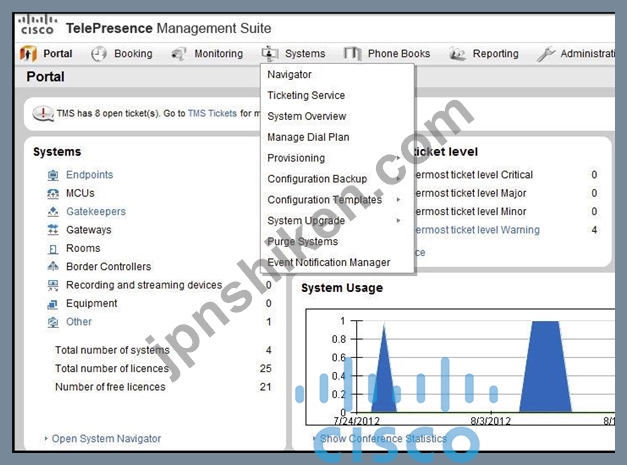Select System Overview menu entry

tap(307, 116)
